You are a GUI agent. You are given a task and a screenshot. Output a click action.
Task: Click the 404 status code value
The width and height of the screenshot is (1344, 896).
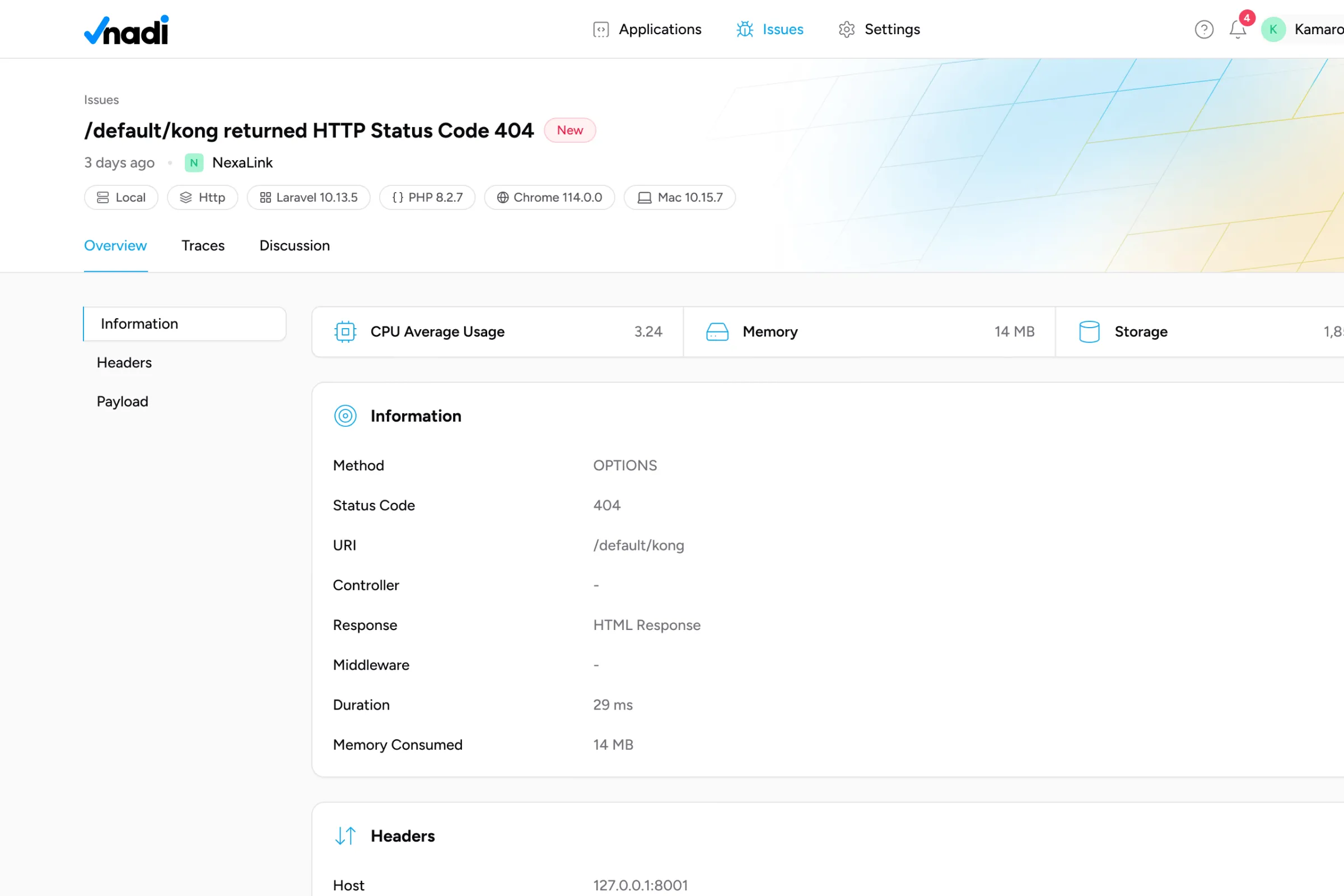pyautogui.click(x=607, y=506)
